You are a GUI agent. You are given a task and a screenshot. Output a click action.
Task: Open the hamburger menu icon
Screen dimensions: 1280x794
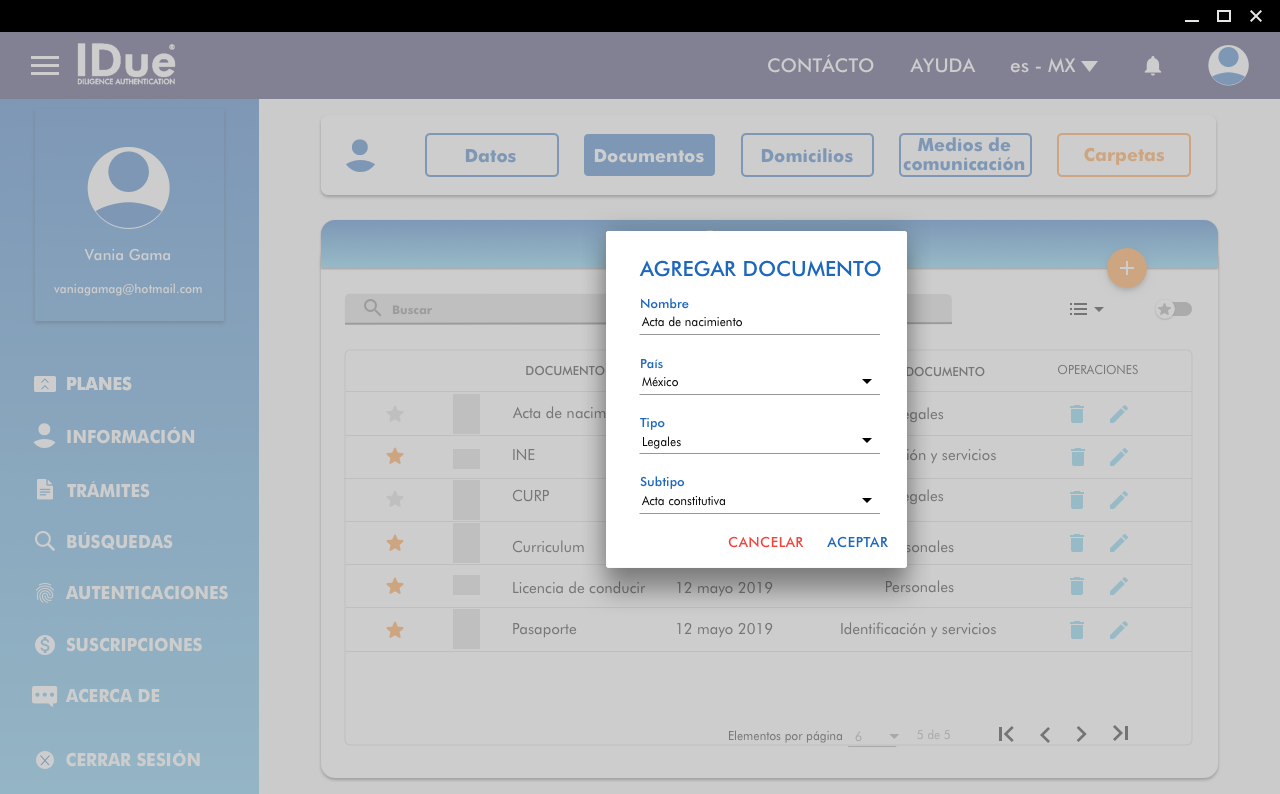pyautogui.click(x=45, y=66)
